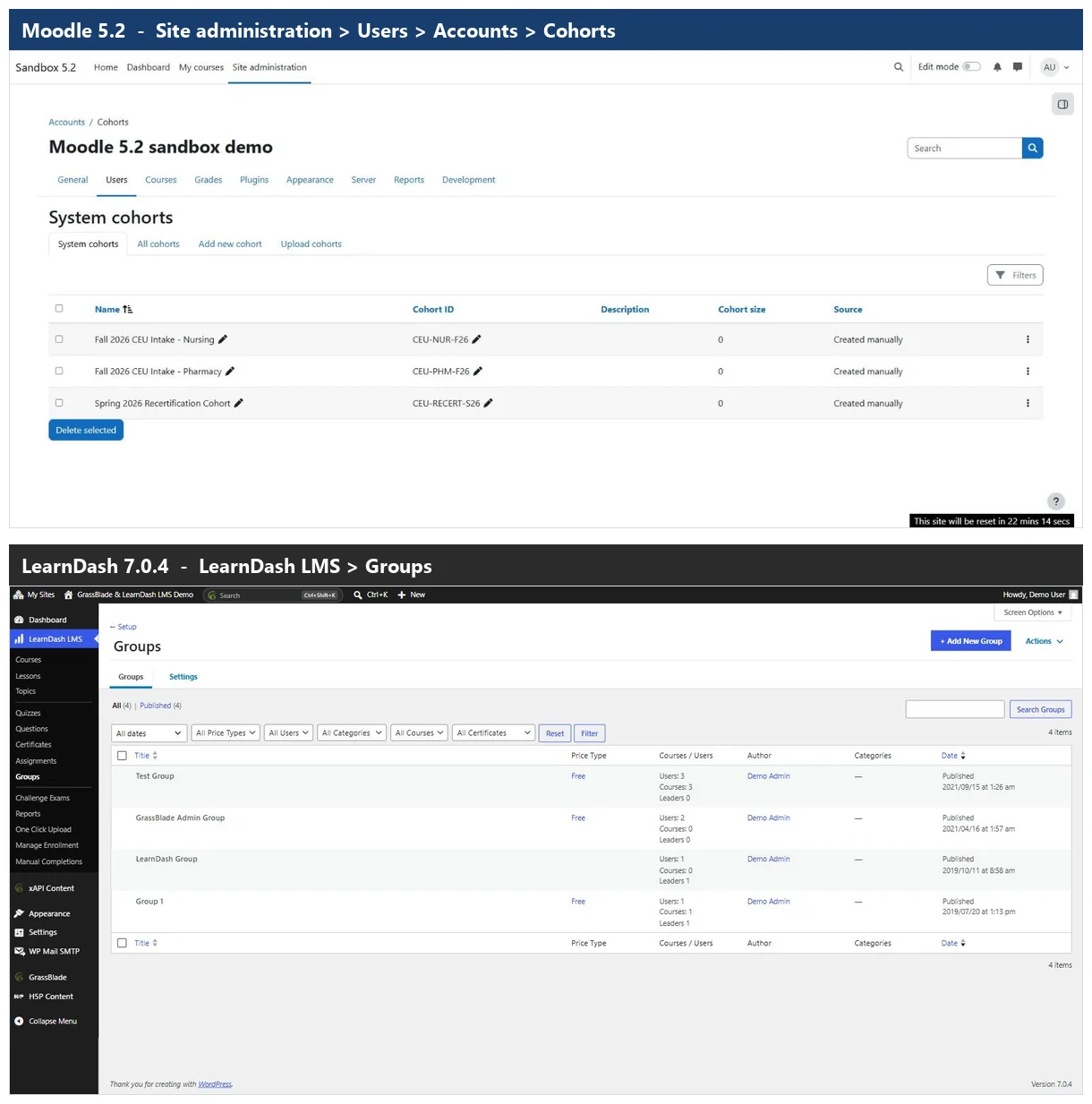1092x1104 pixels.
Task: Edit cohort ID CEU-NUR-F26 pencil icon
Action: 476,339
